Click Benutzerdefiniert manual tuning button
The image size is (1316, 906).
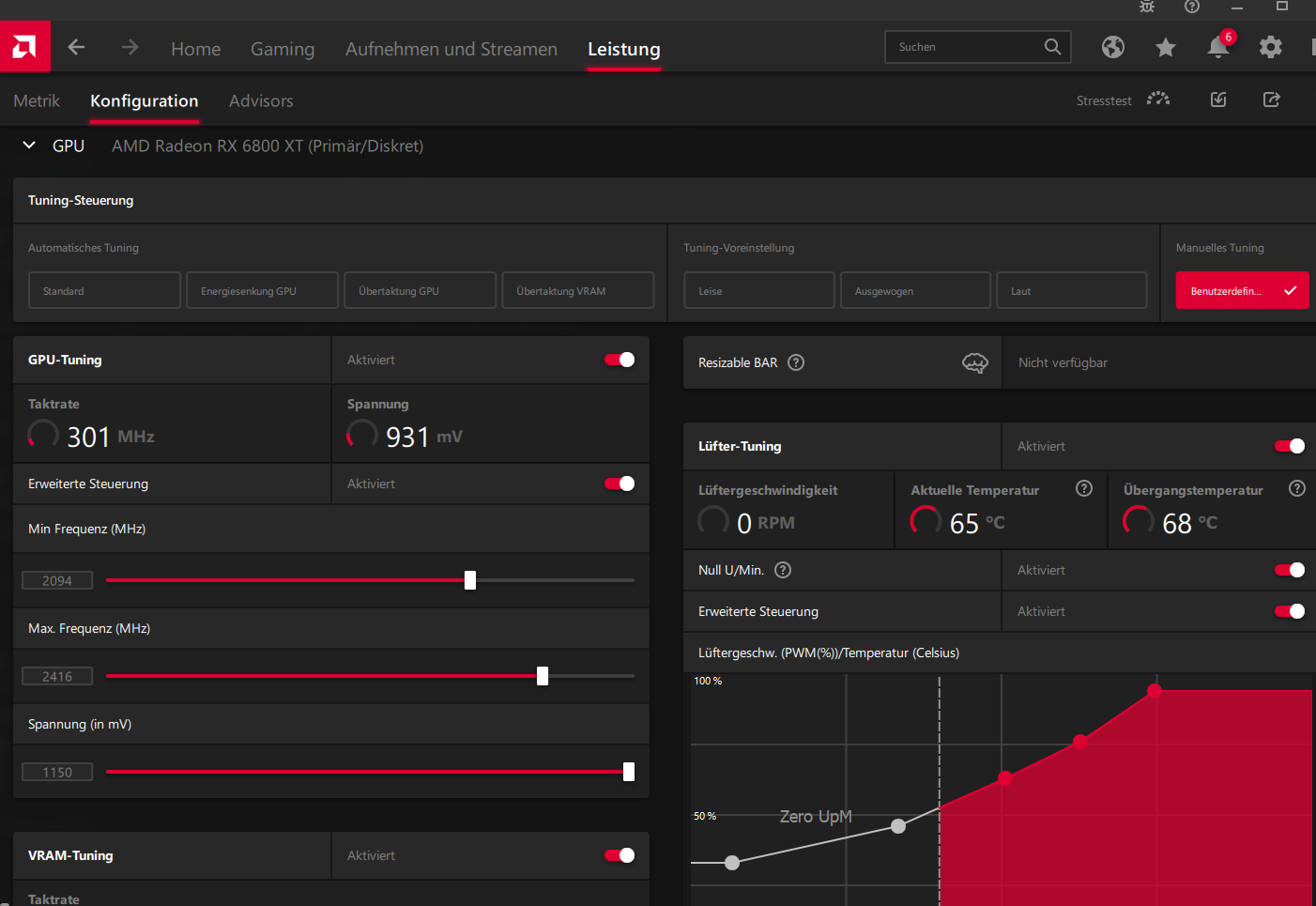pyautogui.click(x=1242, y=290)
